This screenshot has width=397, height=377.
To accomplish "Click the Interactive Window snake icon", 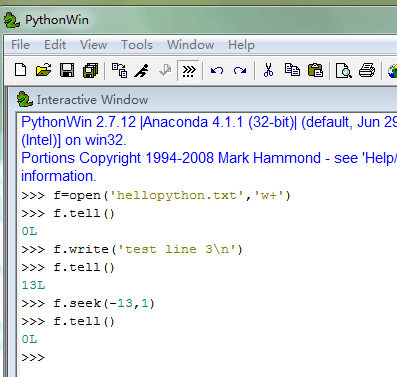I will pos(25,99).
